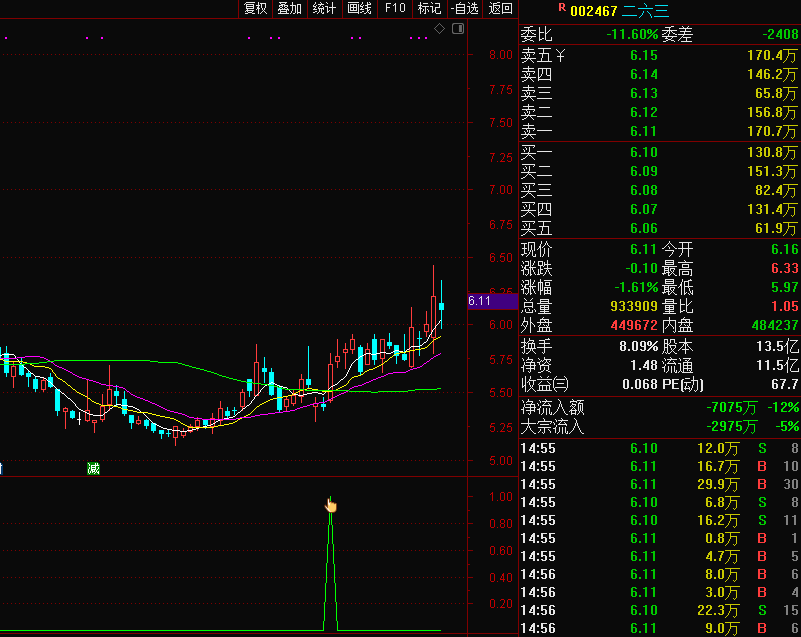Screen dimensions: 801x637
Task: Click 最低 value 5.97
Action: pos(784,287)
